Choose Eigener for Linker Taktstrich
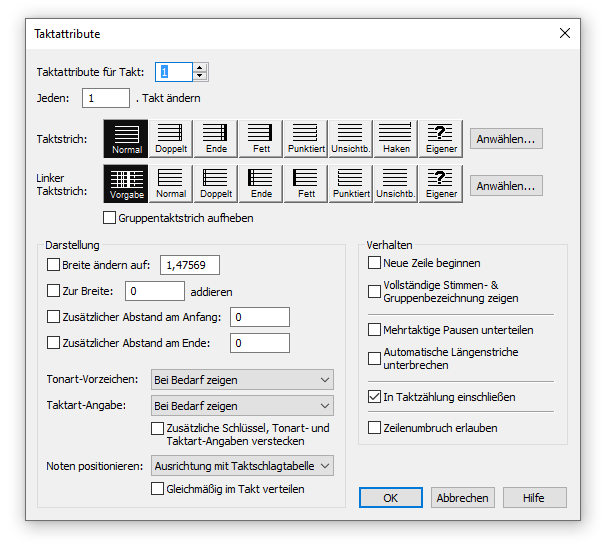603x549 pixels. (441, 184)
